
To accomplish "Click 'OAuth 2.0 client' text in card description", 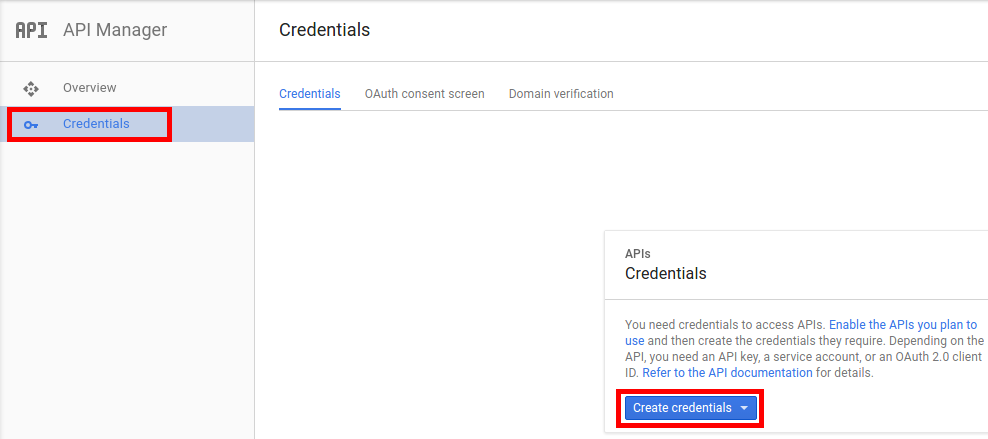I will click(x=943, y=356).
